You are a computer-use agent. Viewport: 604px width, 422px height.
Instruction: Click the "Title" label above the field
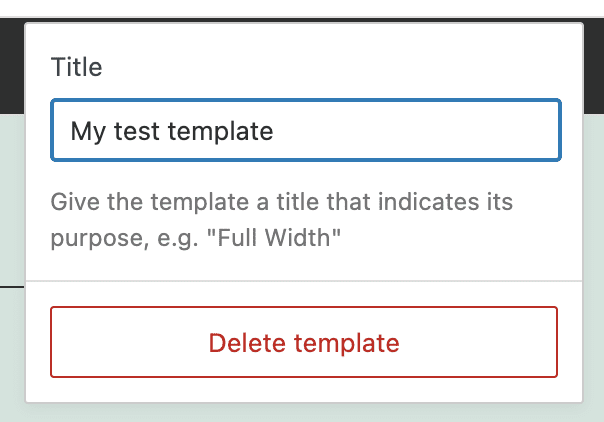tap(76, 68)
